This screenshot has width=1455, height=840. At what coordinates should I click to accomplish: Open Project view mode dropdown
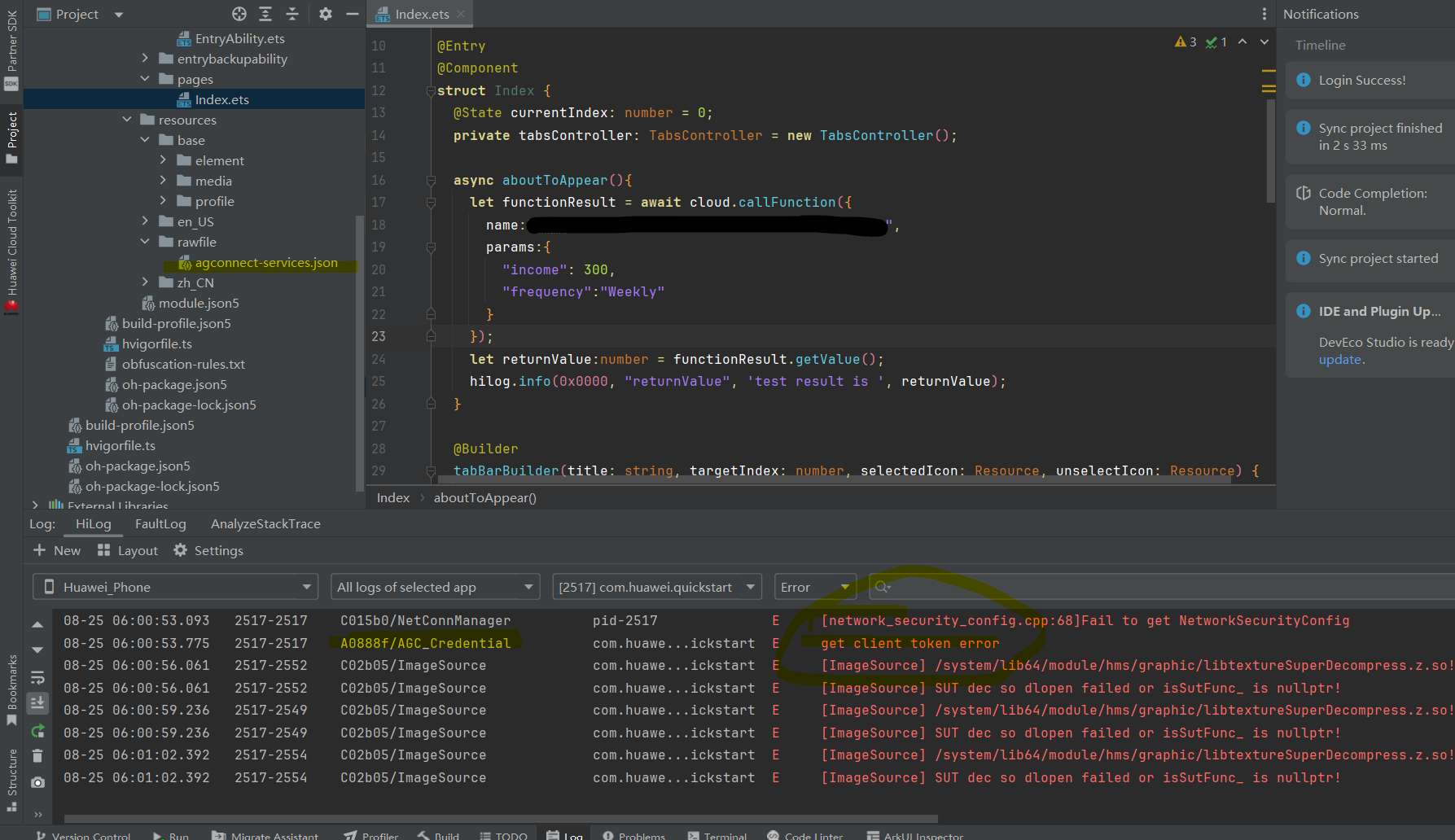[x=80, y=14]
